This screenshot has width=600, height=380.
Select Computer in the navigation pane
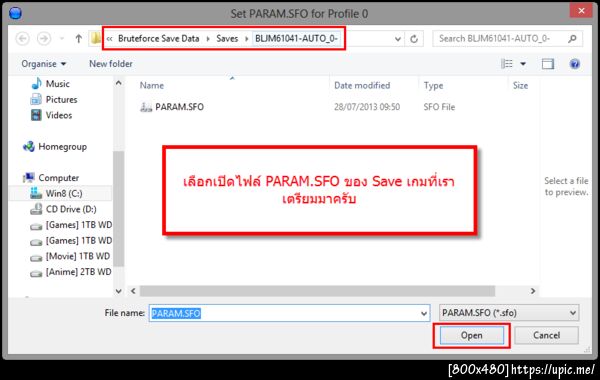coord(59,178)
